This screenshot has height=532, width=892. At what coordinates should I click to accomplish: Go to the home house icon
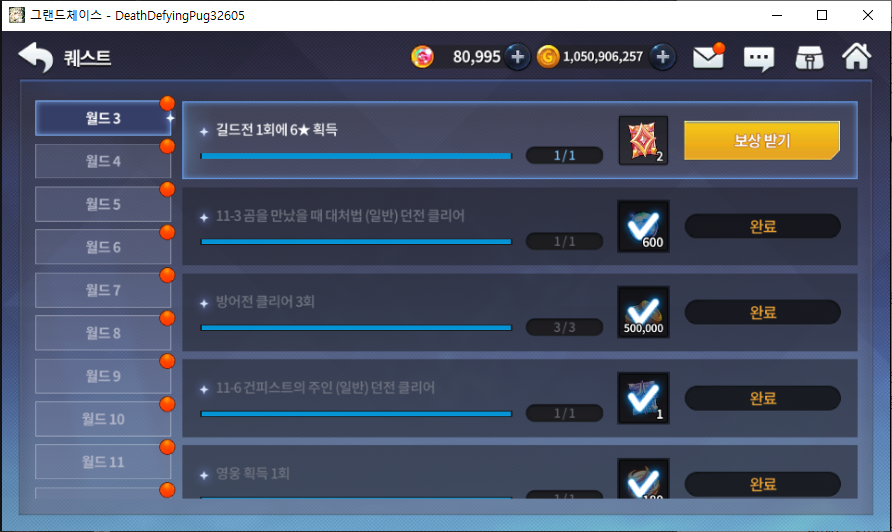coord(857,56)
